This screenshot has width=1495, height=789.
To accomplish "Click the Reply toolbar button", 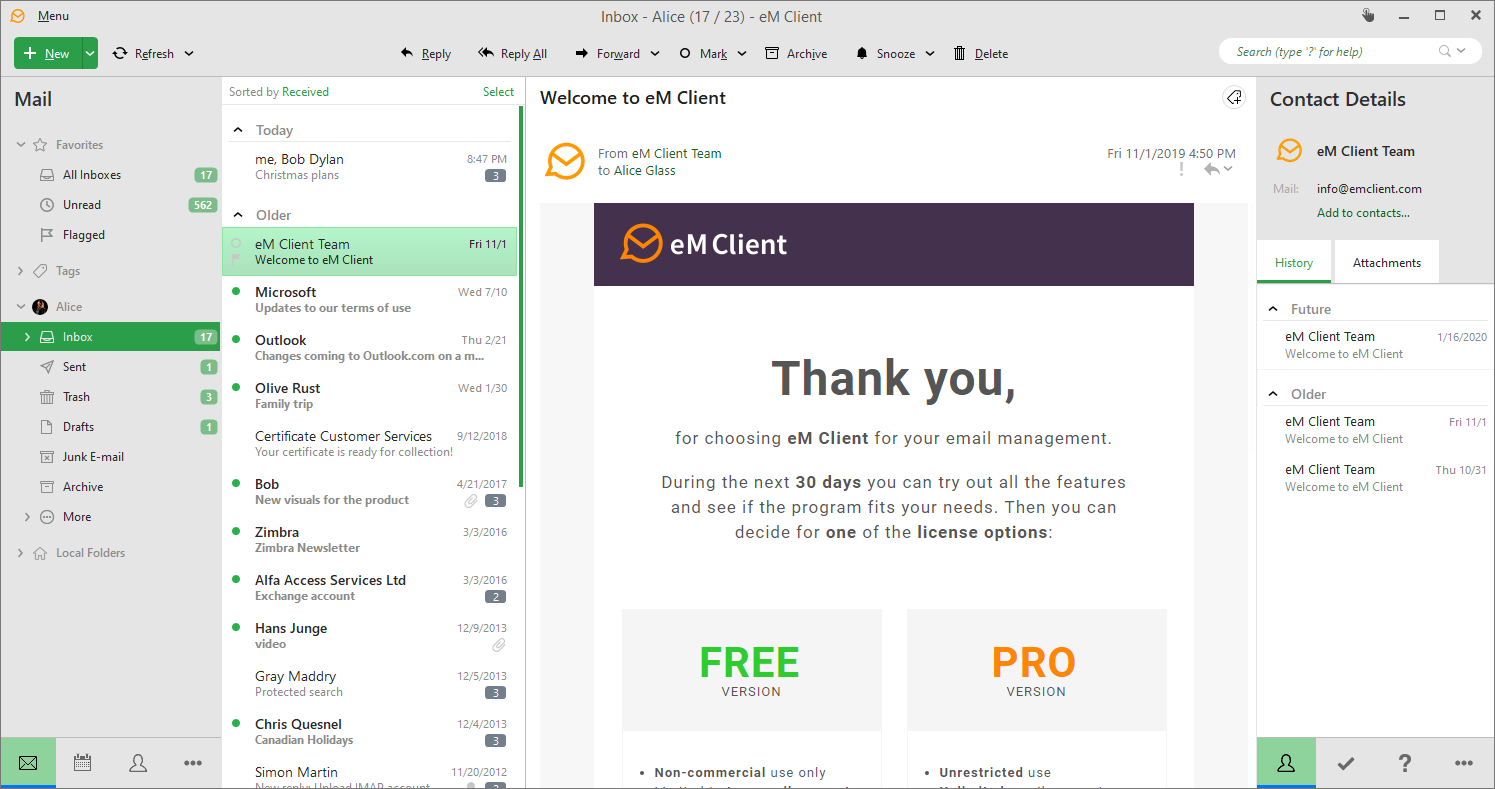I will tap(426, 53).
